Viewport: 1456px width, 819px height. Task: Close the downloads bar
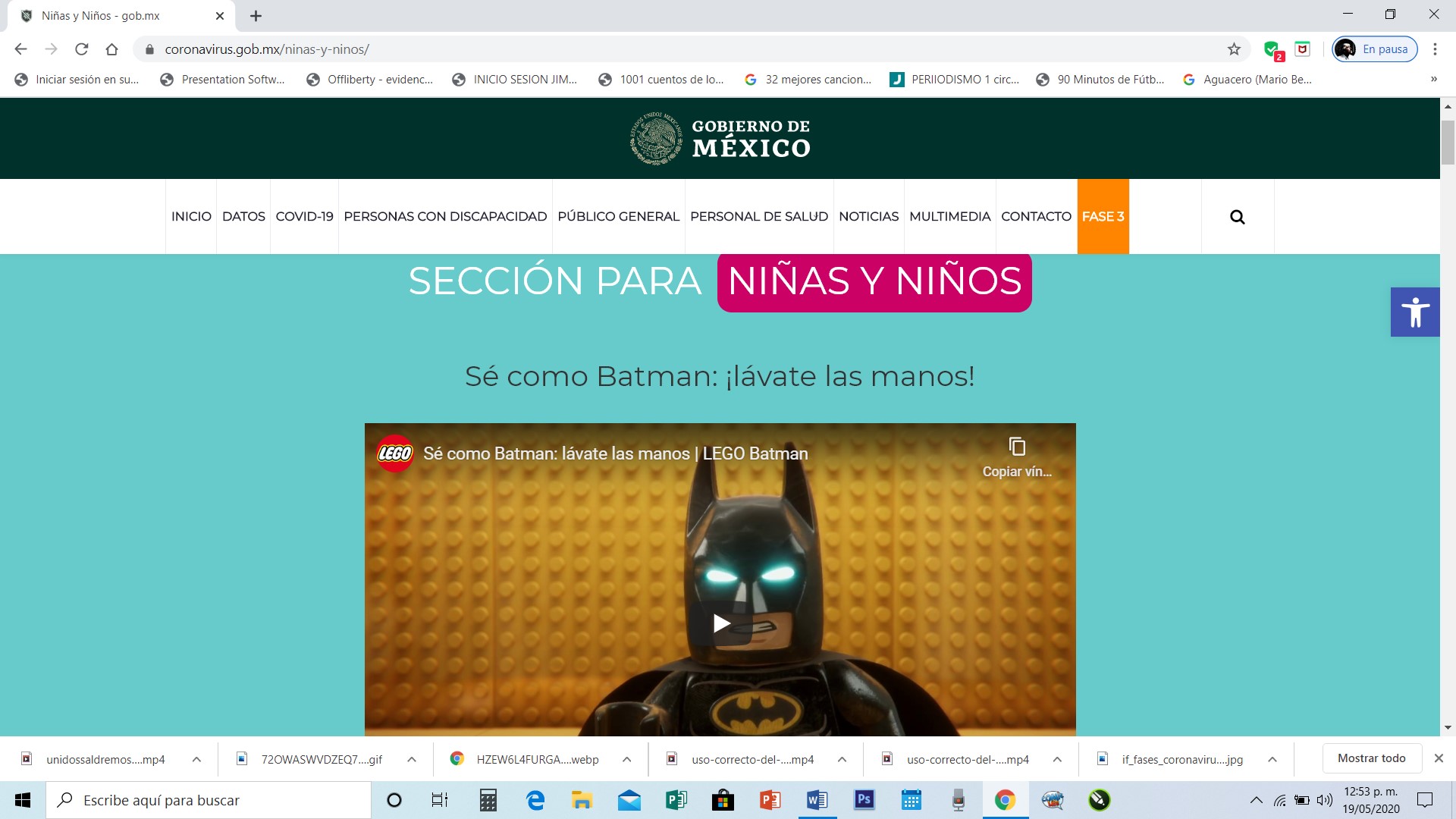1439,758
